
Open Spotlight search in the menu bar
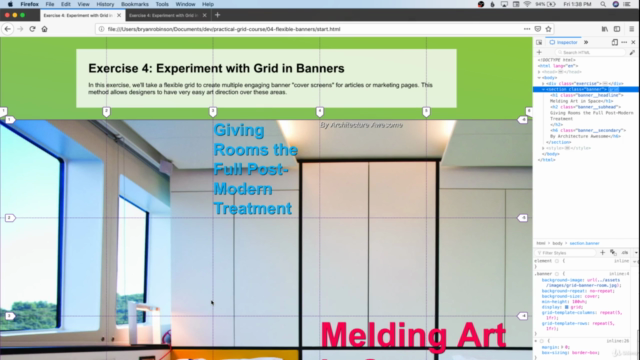pyautogui.click(x=603, y=4)
